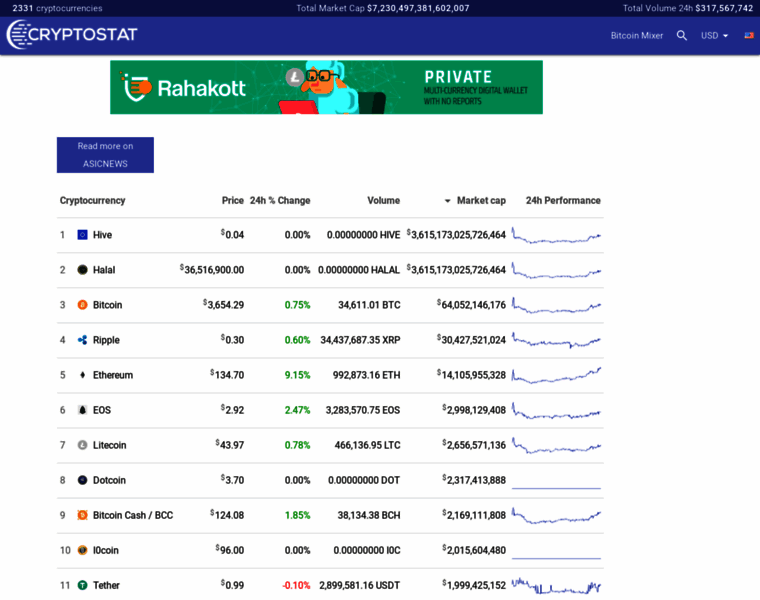Click the Ethereum 24h performance chart
The width and height of the screenshot is (760, 600).
pyautogui.click(x=556, y=375)
